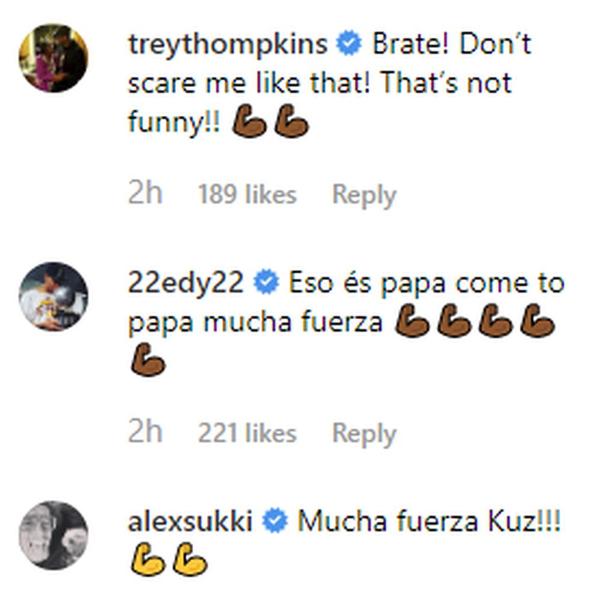
Task: Reply to the treythompkins comment
Action: (364, 194)
